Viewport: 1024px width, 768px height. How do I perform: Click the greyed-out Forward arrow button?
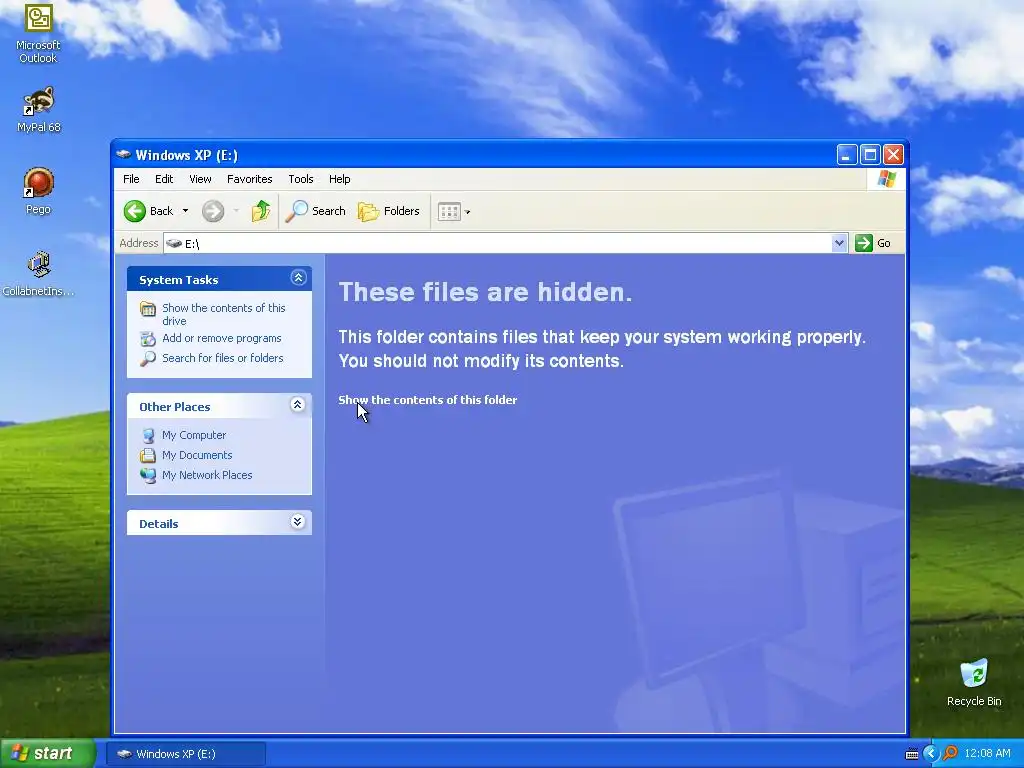[213, 211]
